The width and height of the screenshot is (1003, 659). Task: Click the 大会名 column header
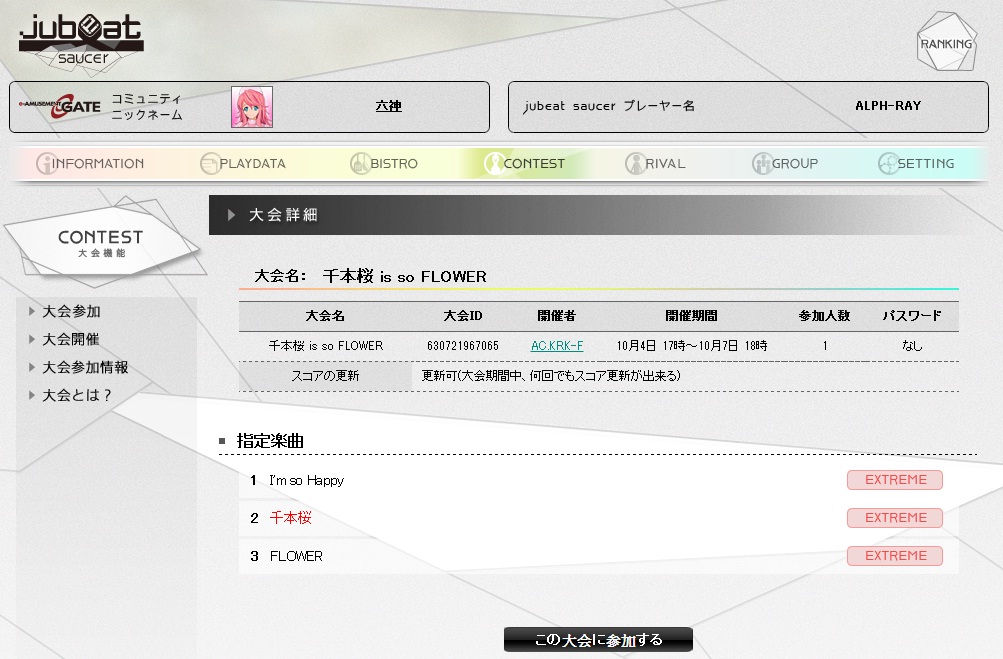coord(325,315)
